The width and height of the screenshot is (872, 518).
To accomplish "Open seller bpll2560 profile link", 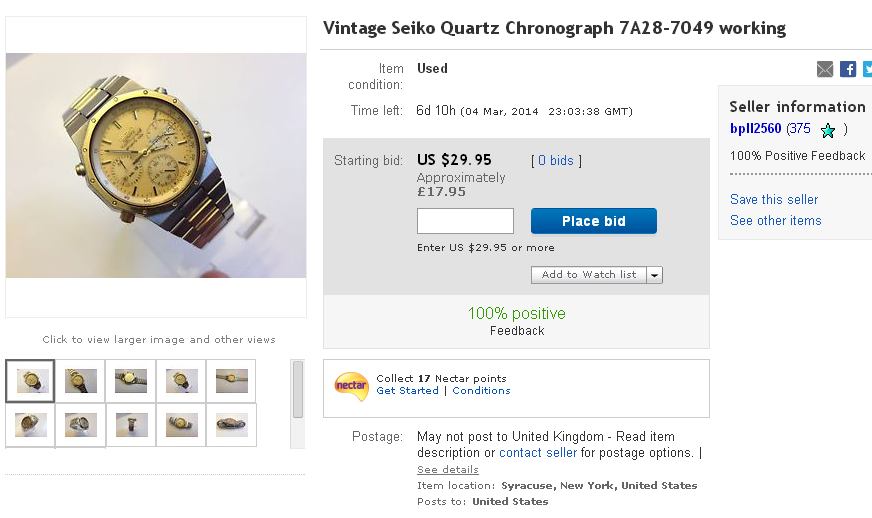I will point(755,129).
